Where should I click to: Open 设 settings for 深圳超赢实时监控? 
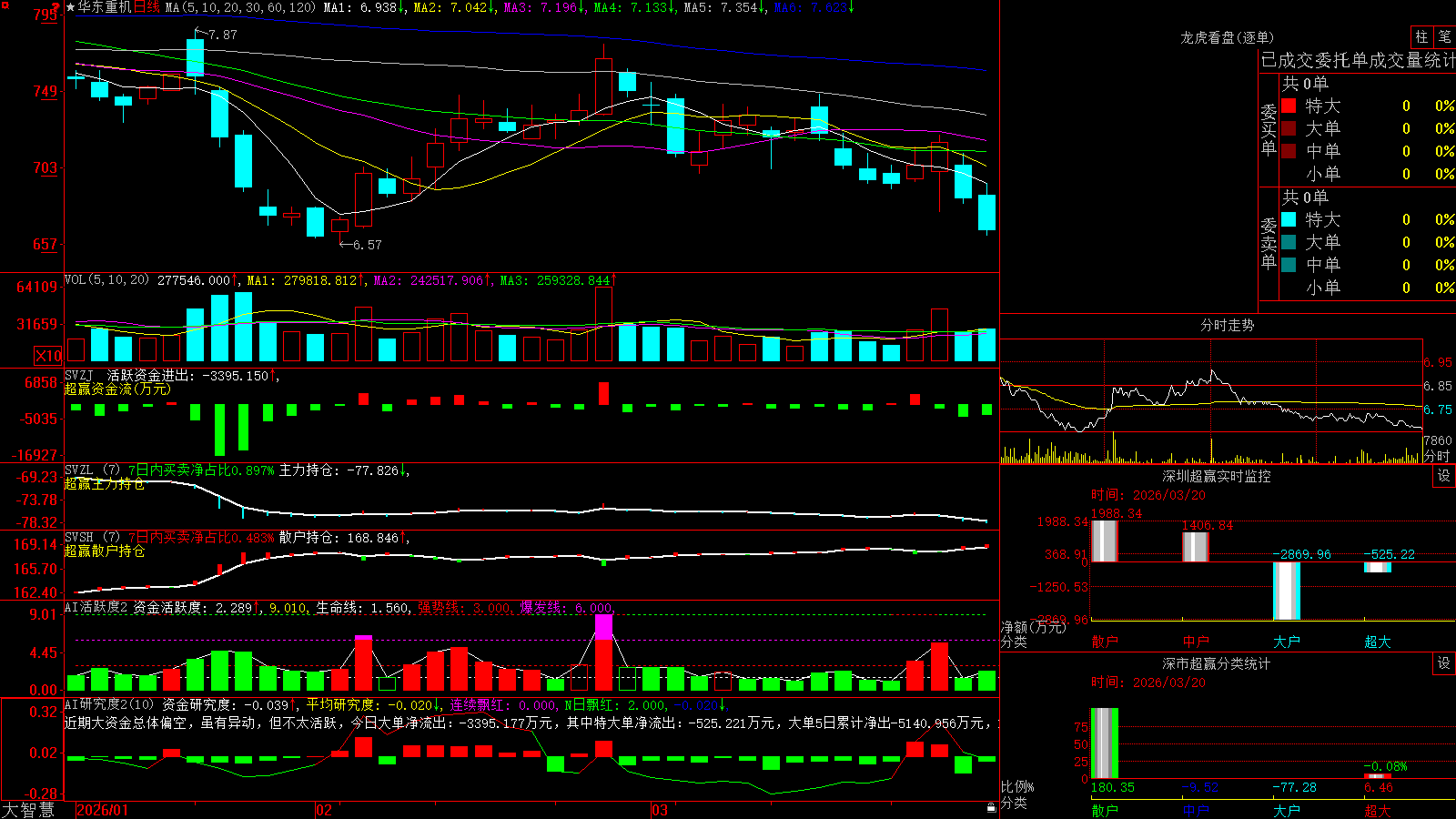pyautogui.click(x=1444, y=476)
